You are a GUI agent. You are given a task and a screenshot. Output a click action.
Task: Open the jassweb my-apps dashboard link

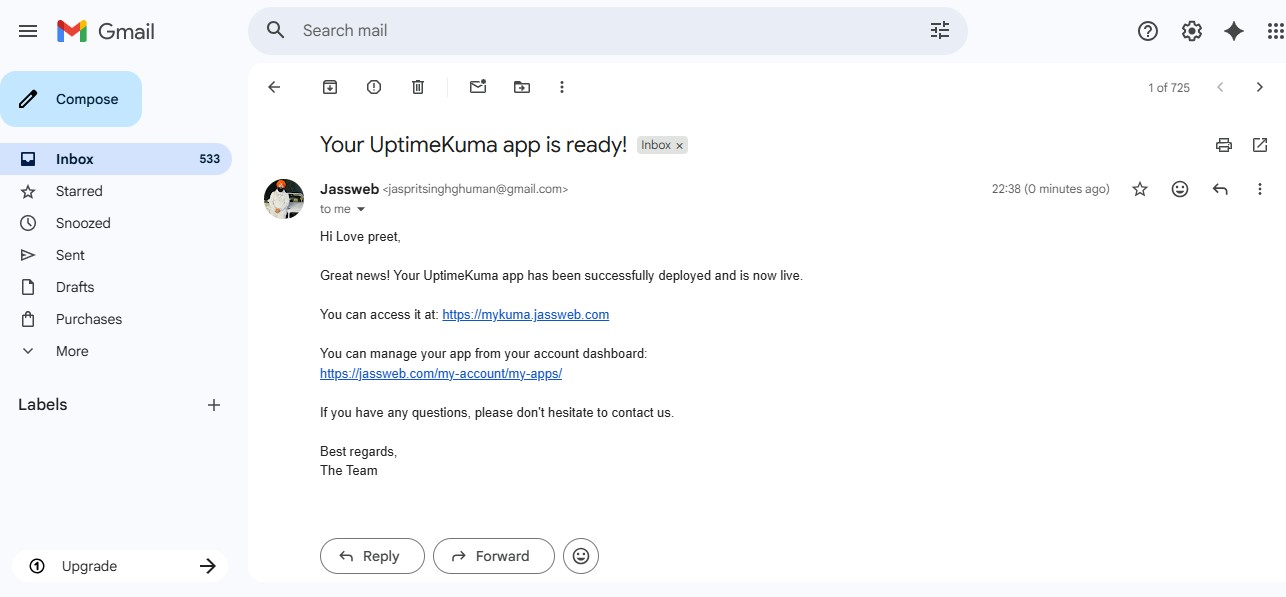tap(441, 373)
